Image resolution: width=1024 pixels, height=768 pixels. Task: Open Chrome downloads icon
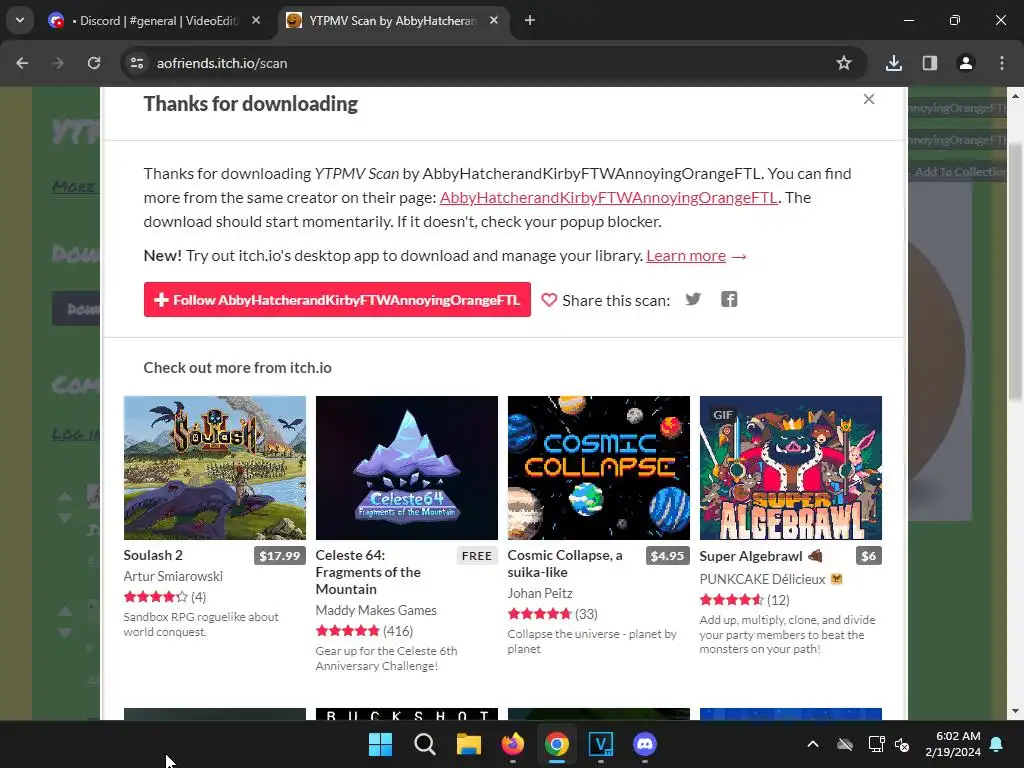894,63
